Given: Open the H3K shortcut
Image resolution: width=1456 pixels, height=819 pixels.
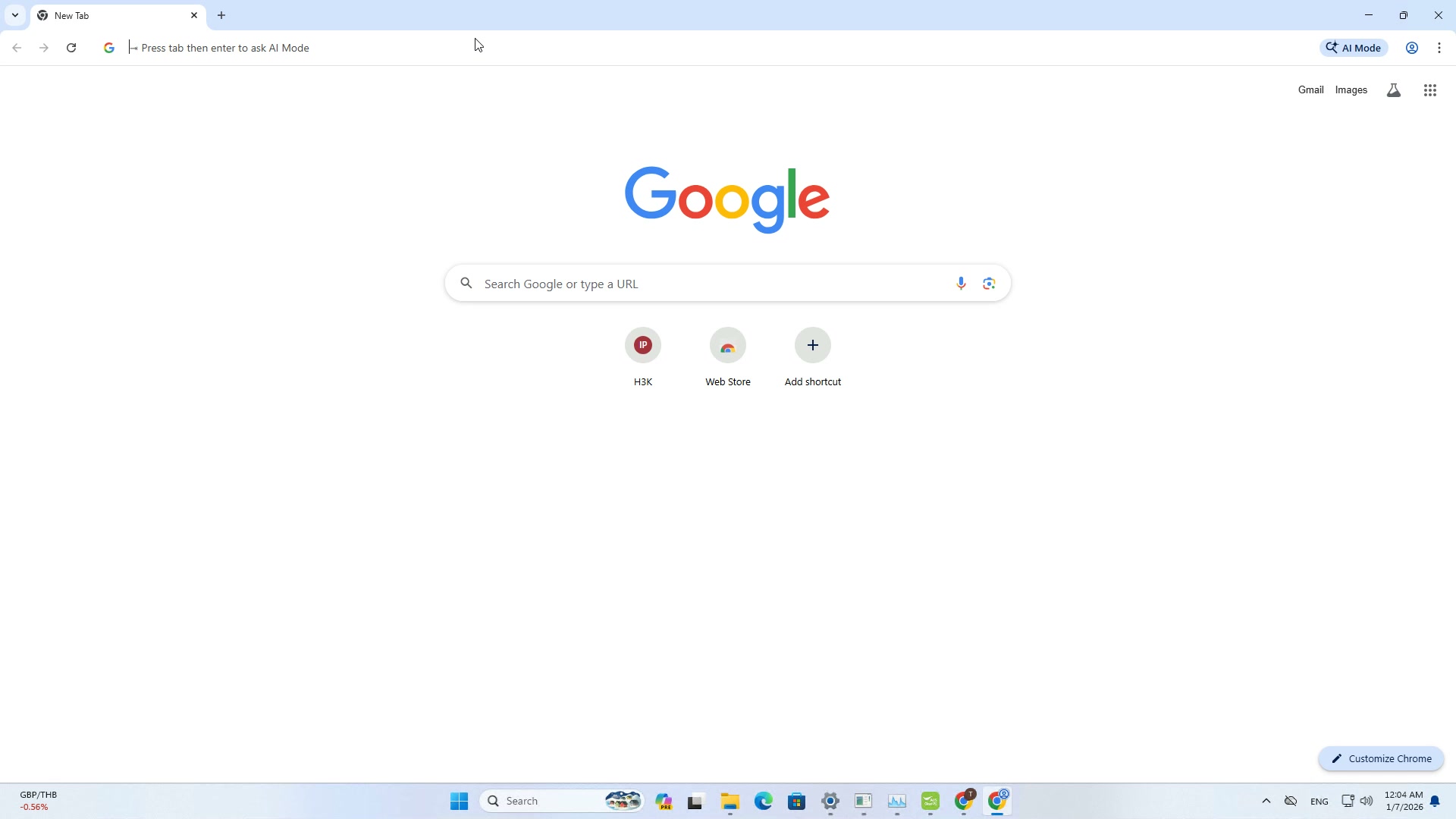Looking at the screenshot, I should (x=642, y=346).
